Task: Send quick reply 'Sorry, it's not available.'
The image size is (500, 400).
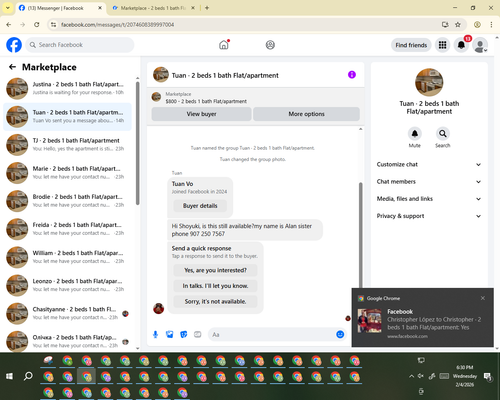Action: (x=215, y=301)
